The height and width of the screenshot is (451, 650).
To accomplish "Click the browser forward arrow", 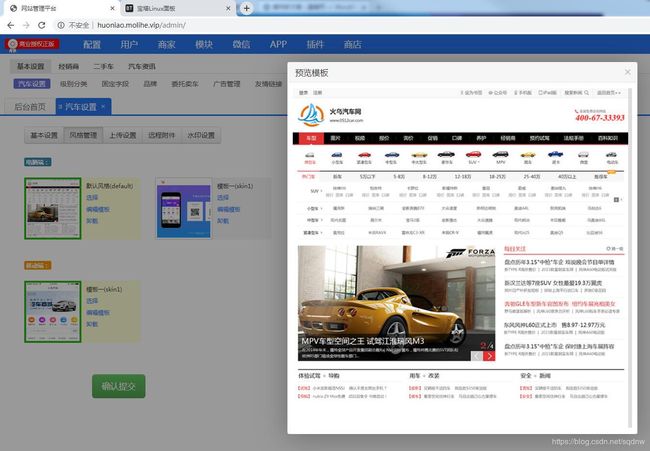I will (26, 25).
